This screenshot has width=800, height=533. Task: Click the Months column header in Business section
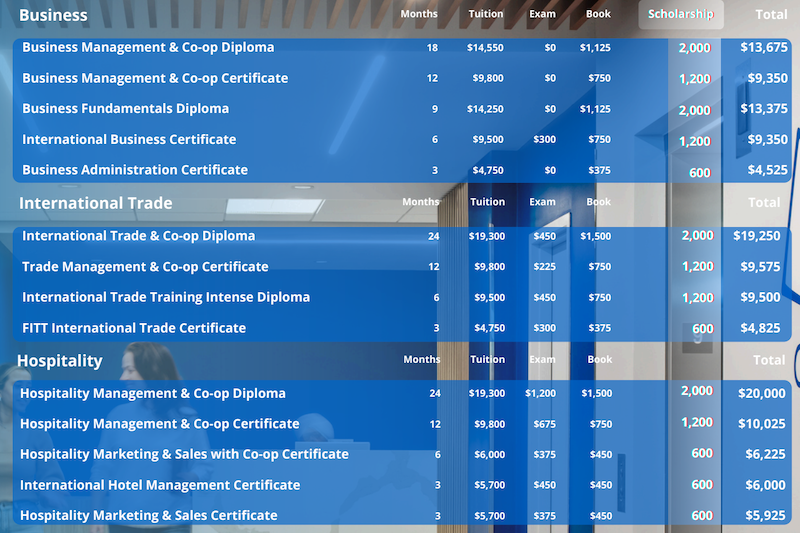[x=419, y=14]
